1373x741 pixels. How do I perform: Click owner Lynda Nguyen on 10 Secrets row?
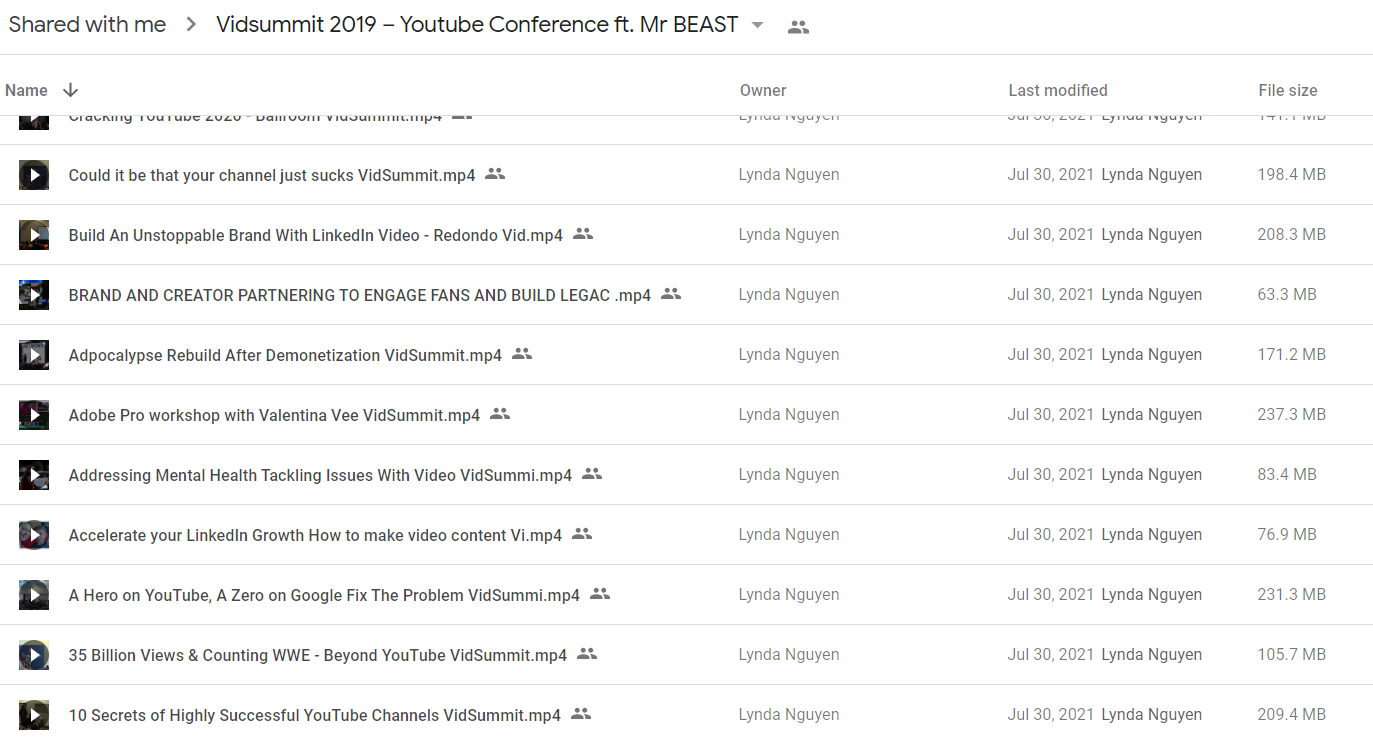point(789,715)
